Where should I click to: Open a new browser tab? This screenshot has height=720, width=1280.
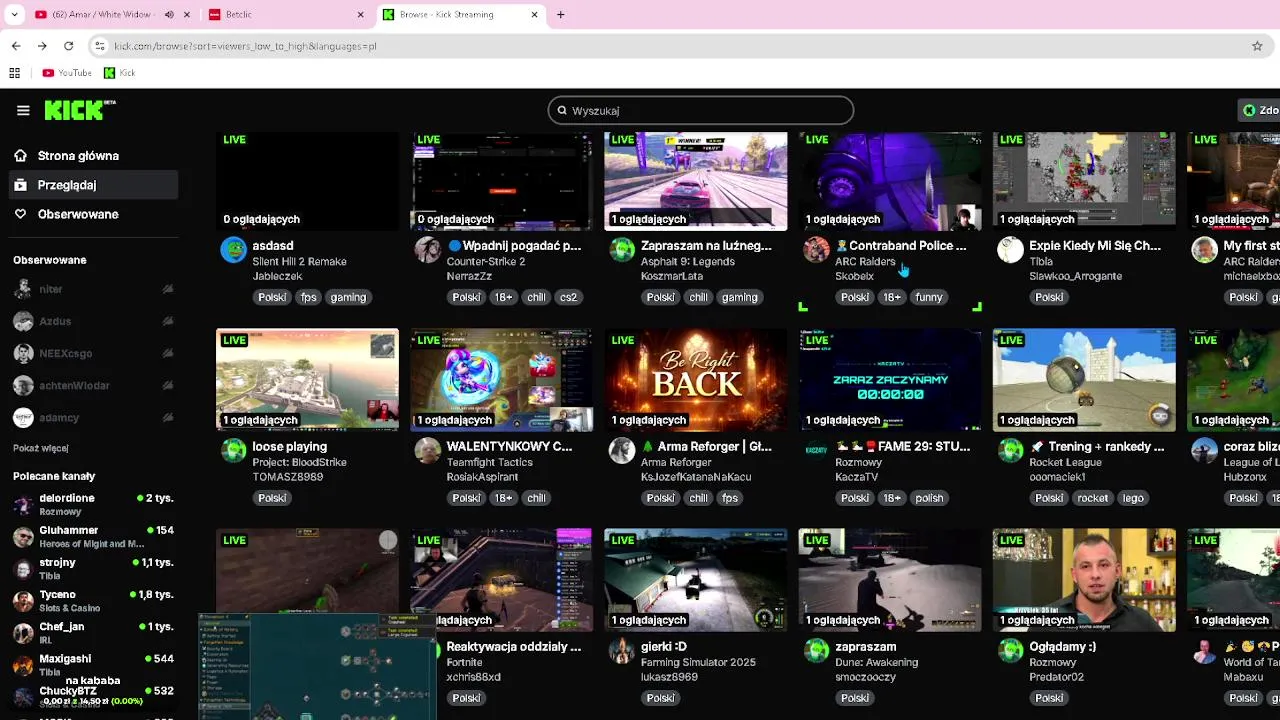[x=560, y=15]
